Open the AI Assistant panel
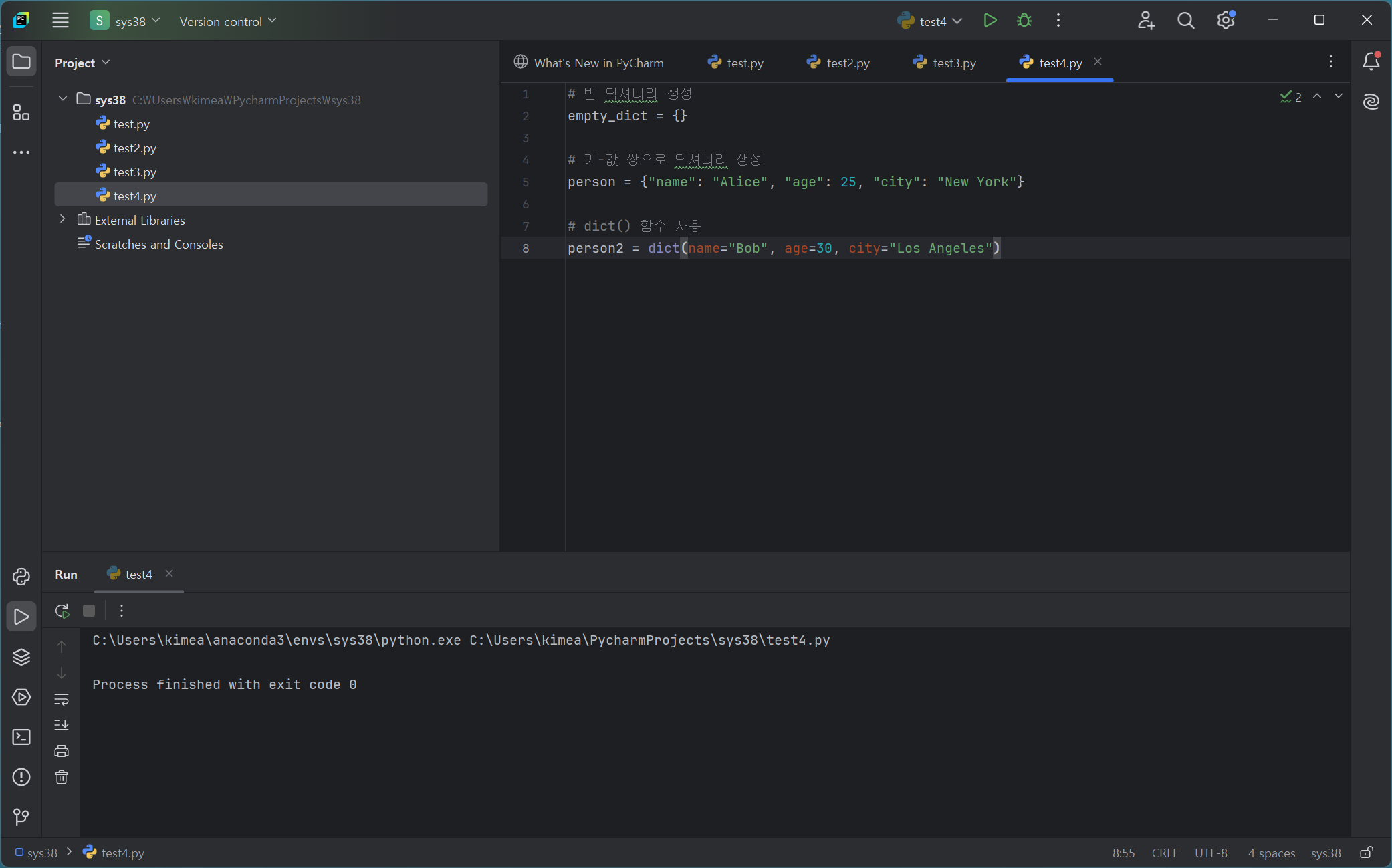 click(x=1371, y=102)
